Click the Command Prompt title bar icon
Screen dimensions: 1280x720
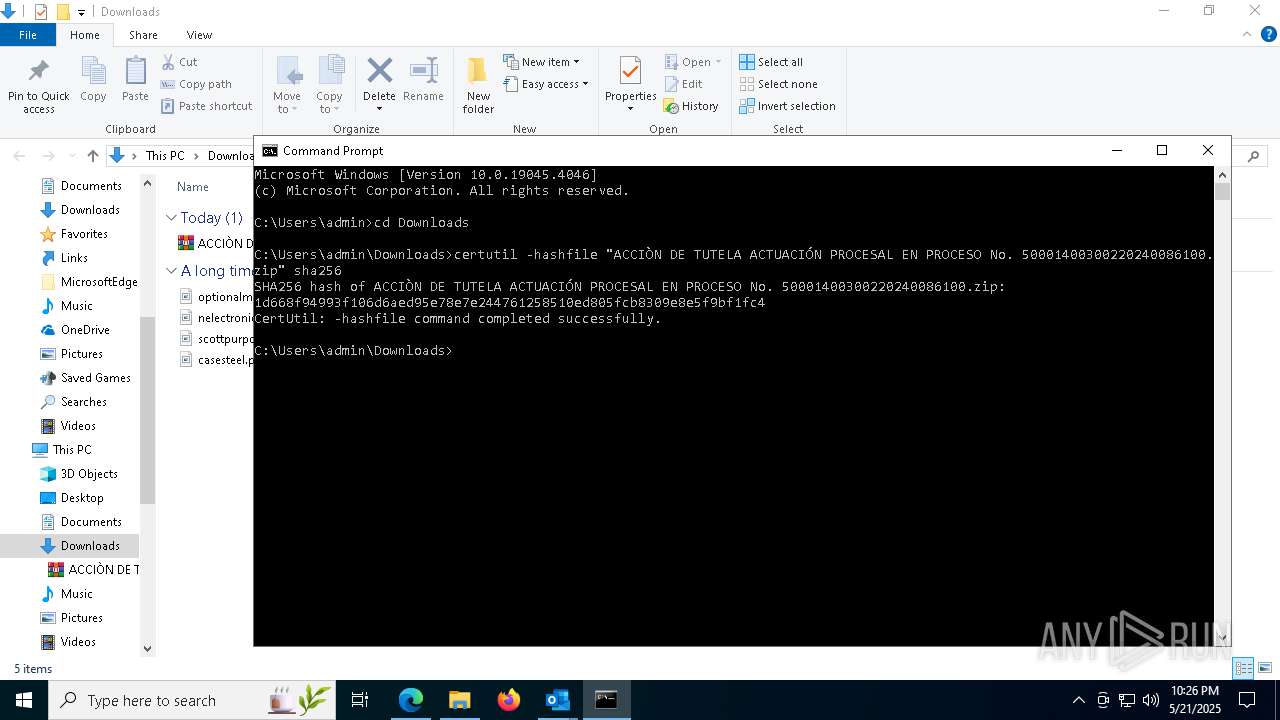(270, 151)
